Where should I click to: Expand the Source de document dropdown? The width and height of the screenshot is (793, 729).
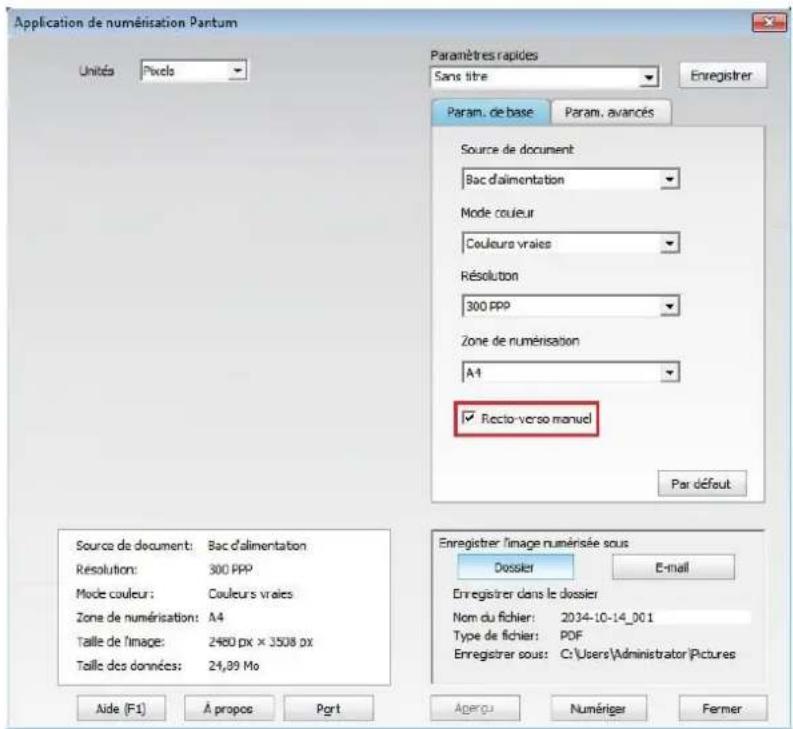pos(571,179)
